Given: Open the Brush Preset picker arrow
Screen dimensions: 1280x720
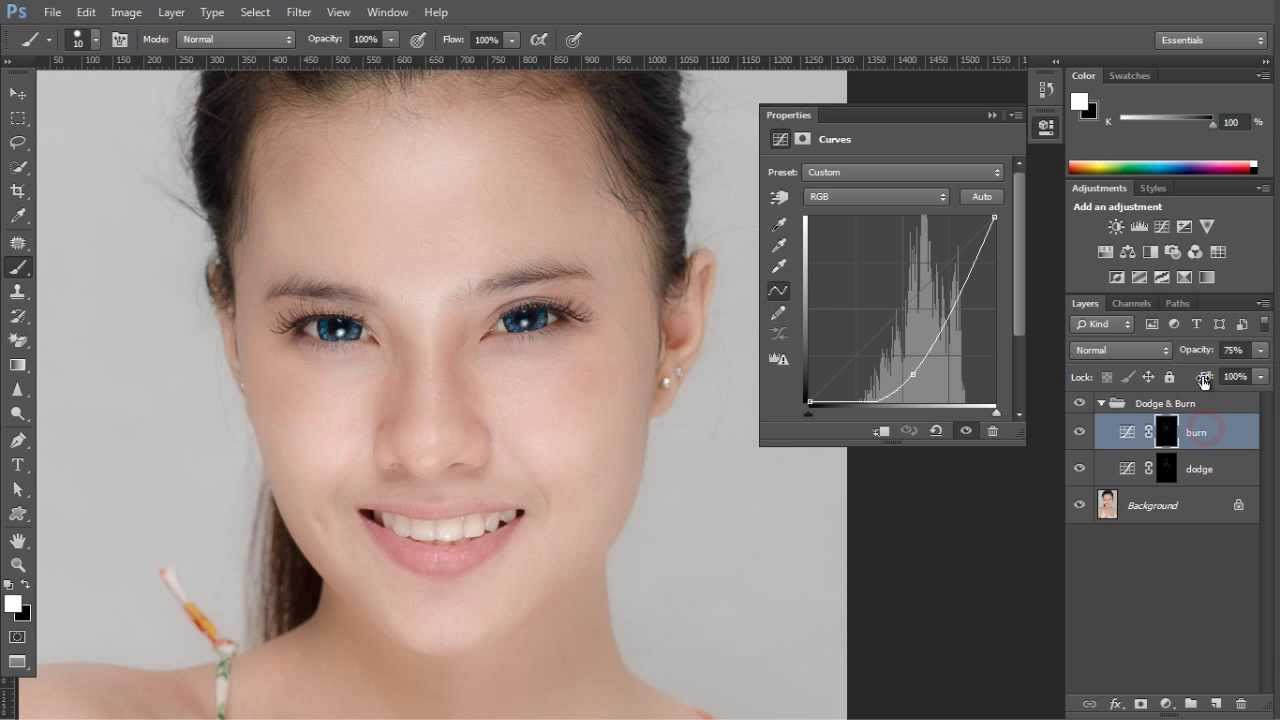Looking at the screenshot, I should pyautogui.click(x=95, y=40).
